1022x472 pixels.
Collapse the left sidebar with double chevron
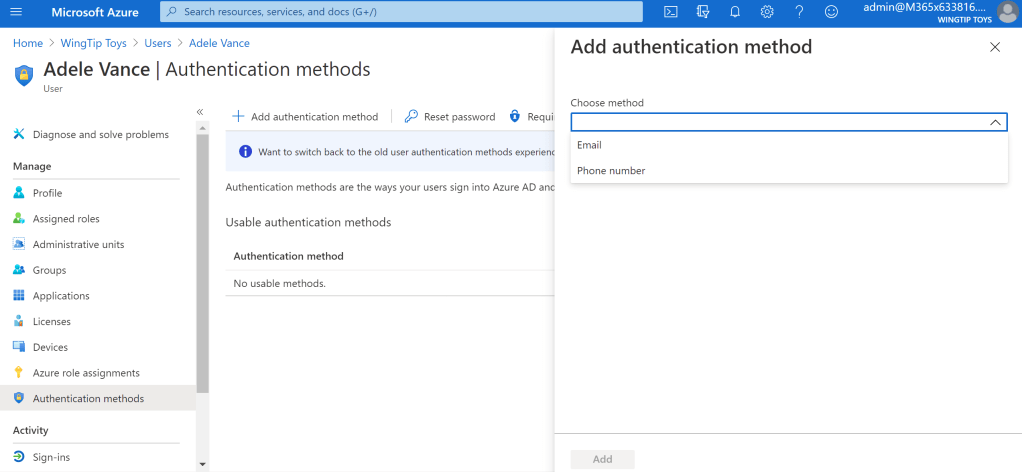(x=199, y=112)
